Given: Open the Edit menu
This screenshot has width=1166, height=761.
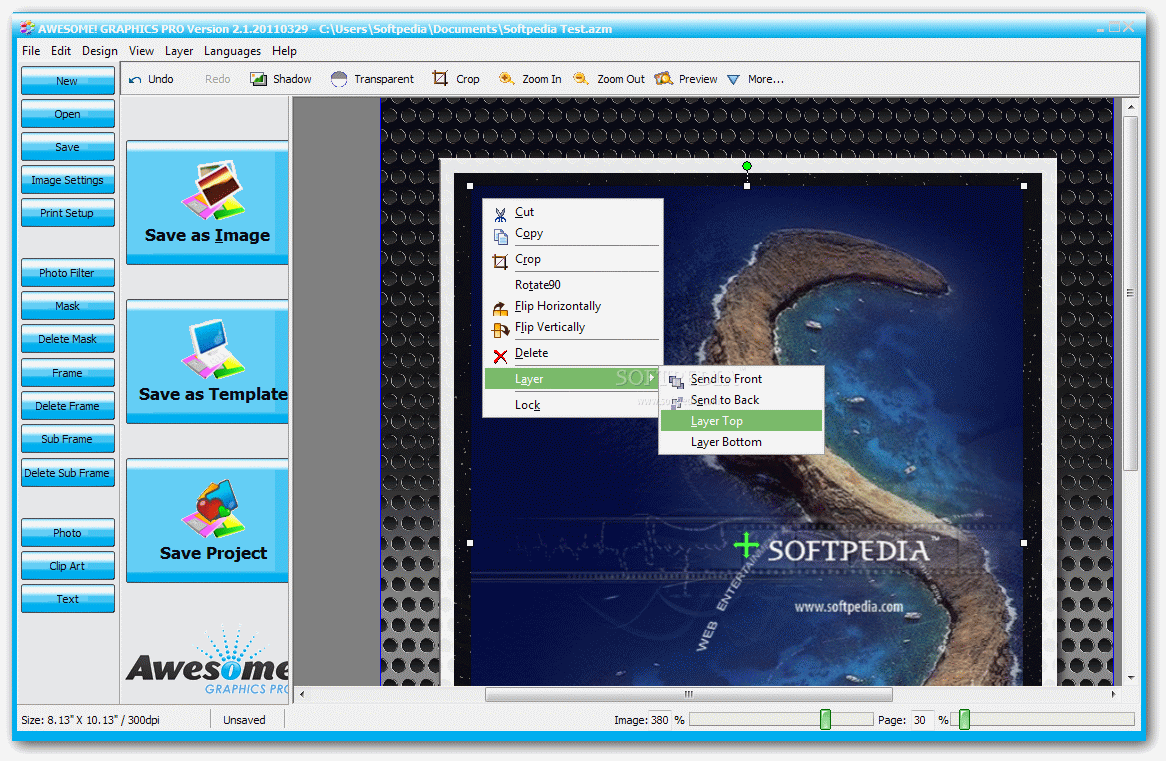Looking at the screenshot, I should pyautogui.click(x=61, y=51).
